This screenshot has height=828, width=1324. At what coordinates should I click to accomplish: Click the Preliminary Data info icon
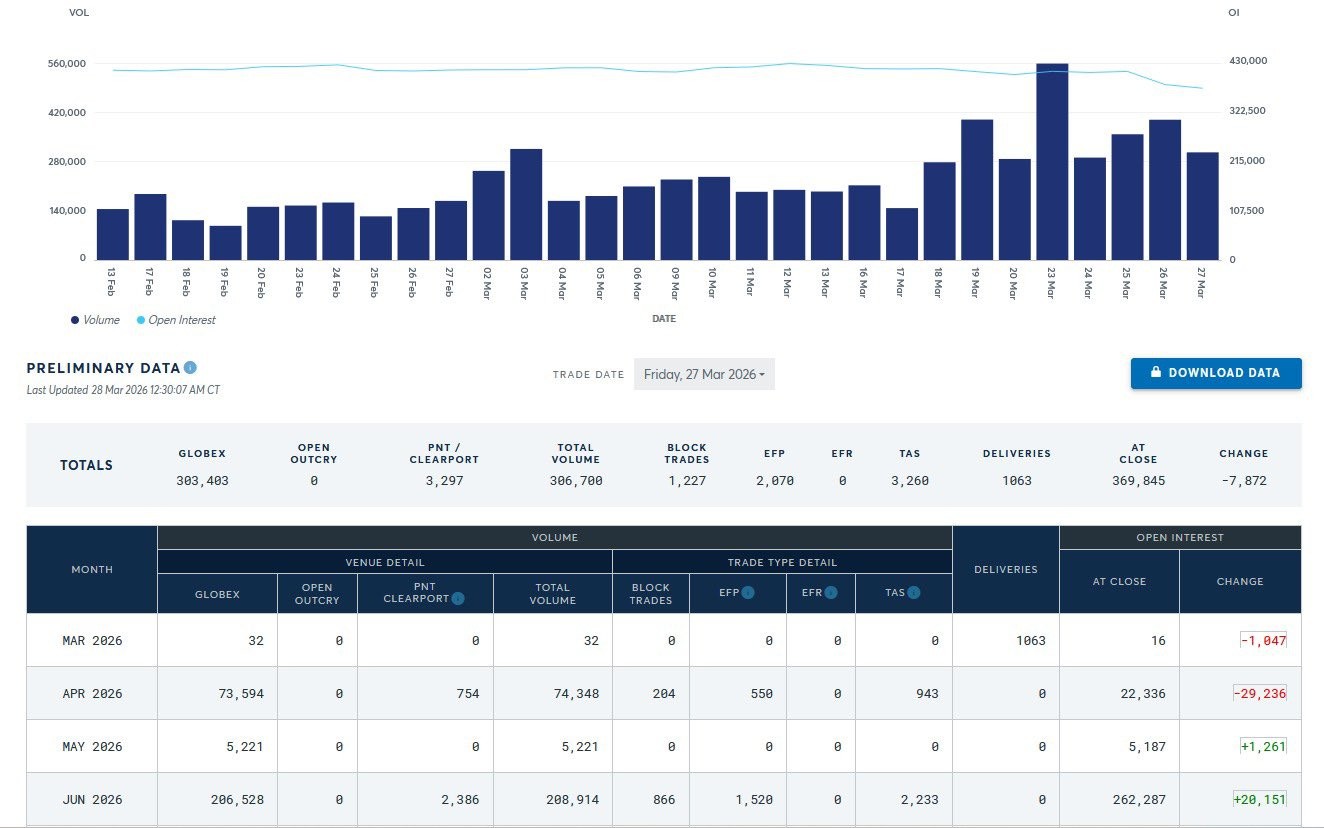point(191,368)
